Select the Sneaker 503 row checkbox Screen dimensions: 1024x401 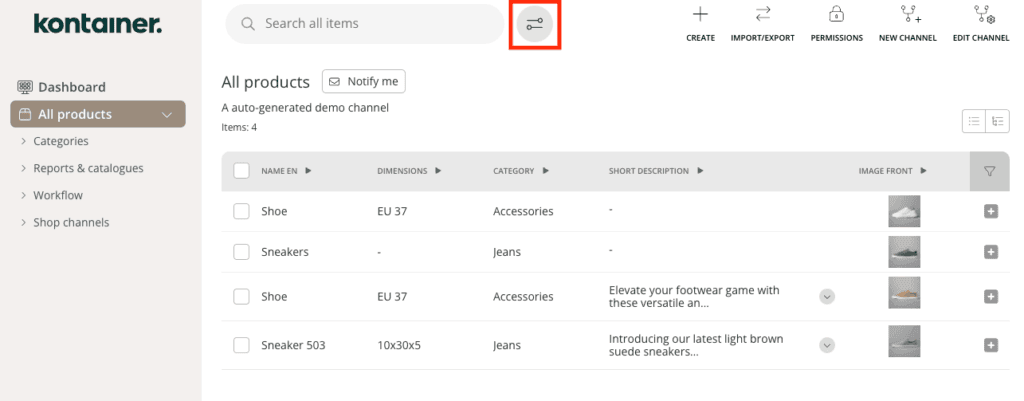tap(241, 345)
